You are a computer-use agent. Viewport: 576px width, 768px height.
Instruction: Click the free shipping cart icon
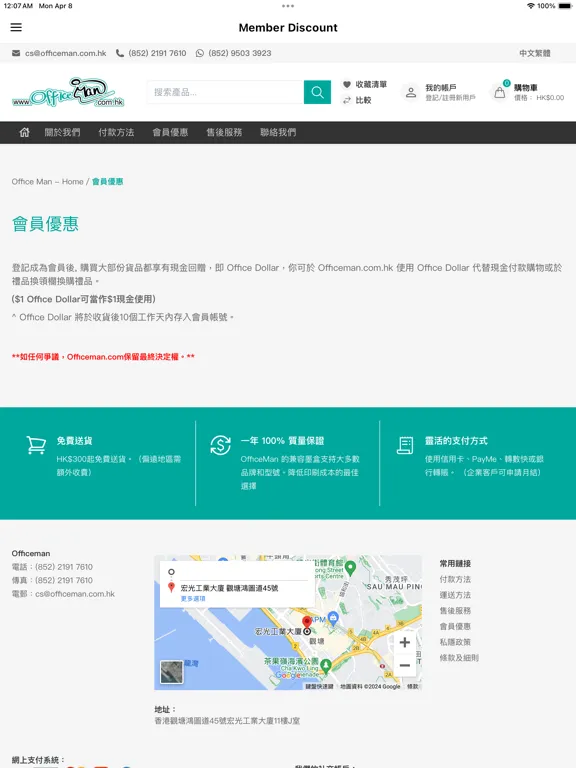(36, 445)
